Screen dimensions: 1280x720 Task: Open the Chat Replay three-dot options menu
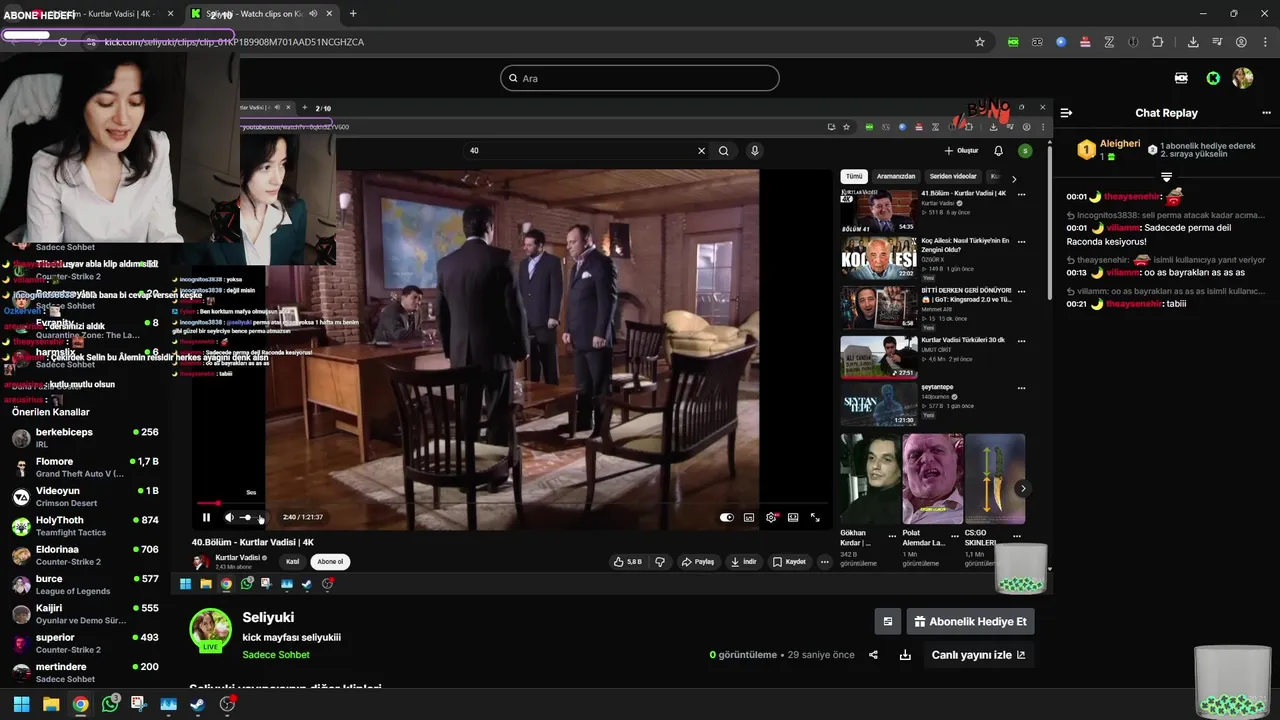(1266, 113)
